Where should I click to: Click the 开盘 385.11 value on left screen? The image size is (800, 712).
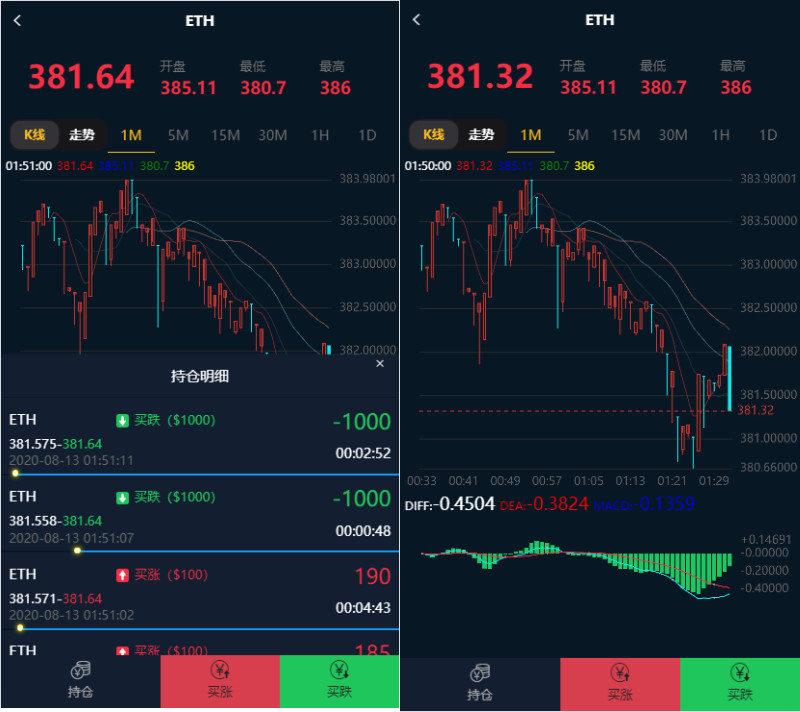point(188,88)
